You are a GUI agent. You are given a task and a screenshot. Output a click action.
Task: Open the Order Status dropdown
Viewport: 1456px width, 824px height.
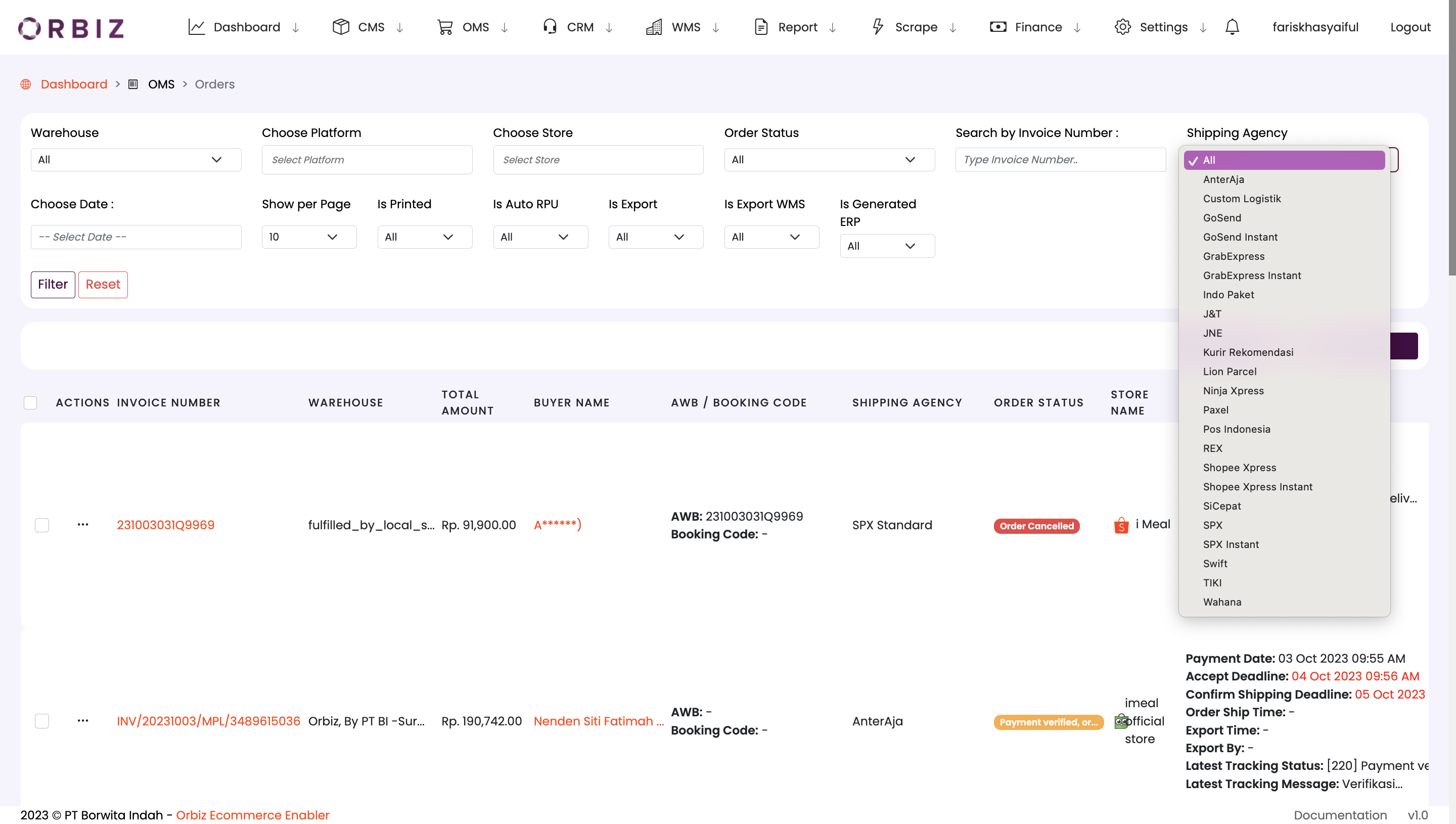click(829, 160)
